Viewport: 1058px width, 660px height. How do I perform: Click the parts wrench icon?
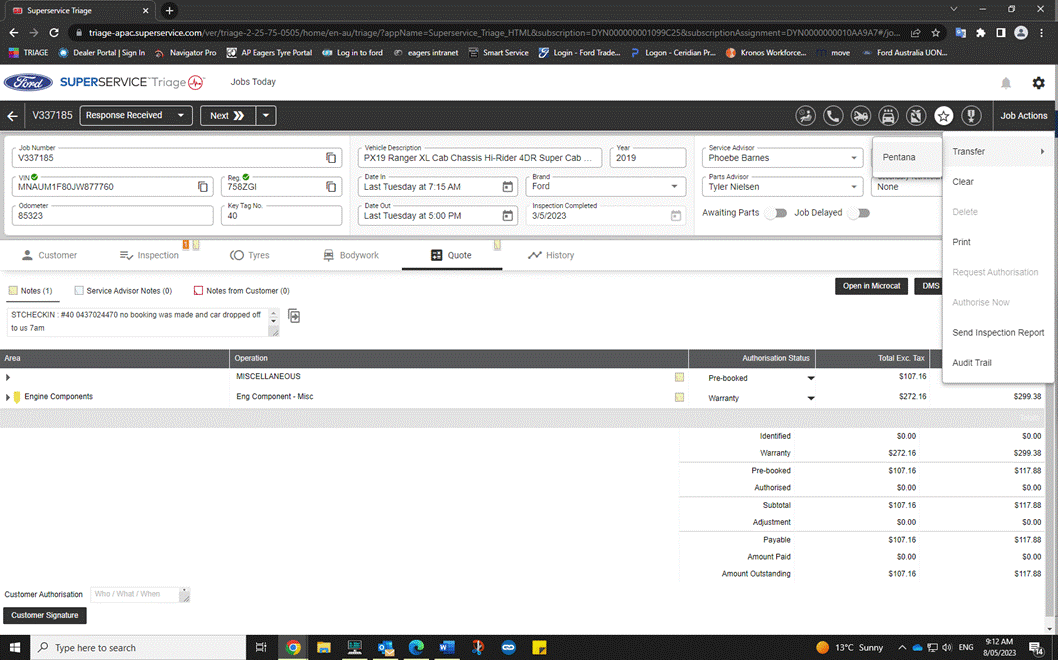[x=916, y=116]
